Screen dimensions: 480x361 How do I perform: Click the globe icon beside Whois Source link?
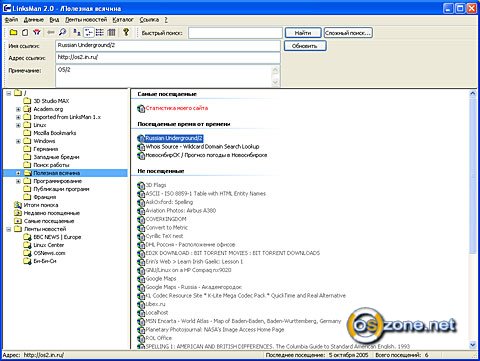click(141, 147)
